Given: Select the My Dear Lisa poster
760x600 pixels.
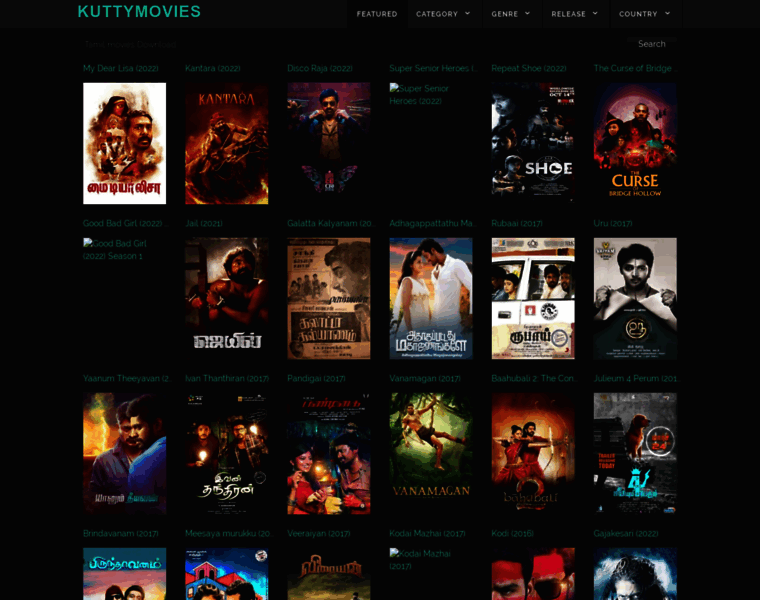Looking at the screenshot, I should coord(125,143).
